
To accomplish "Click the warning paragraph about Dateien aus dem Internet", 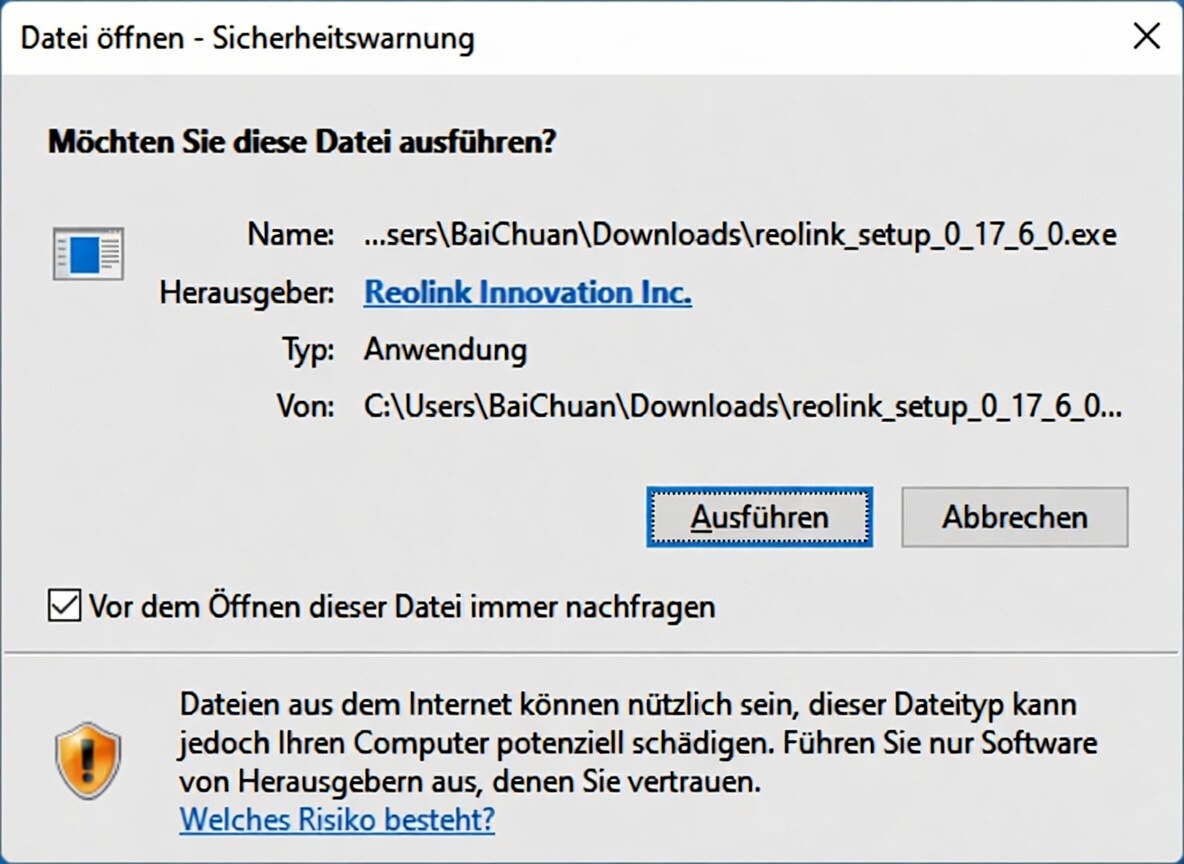I will click(x=638, y=742).
